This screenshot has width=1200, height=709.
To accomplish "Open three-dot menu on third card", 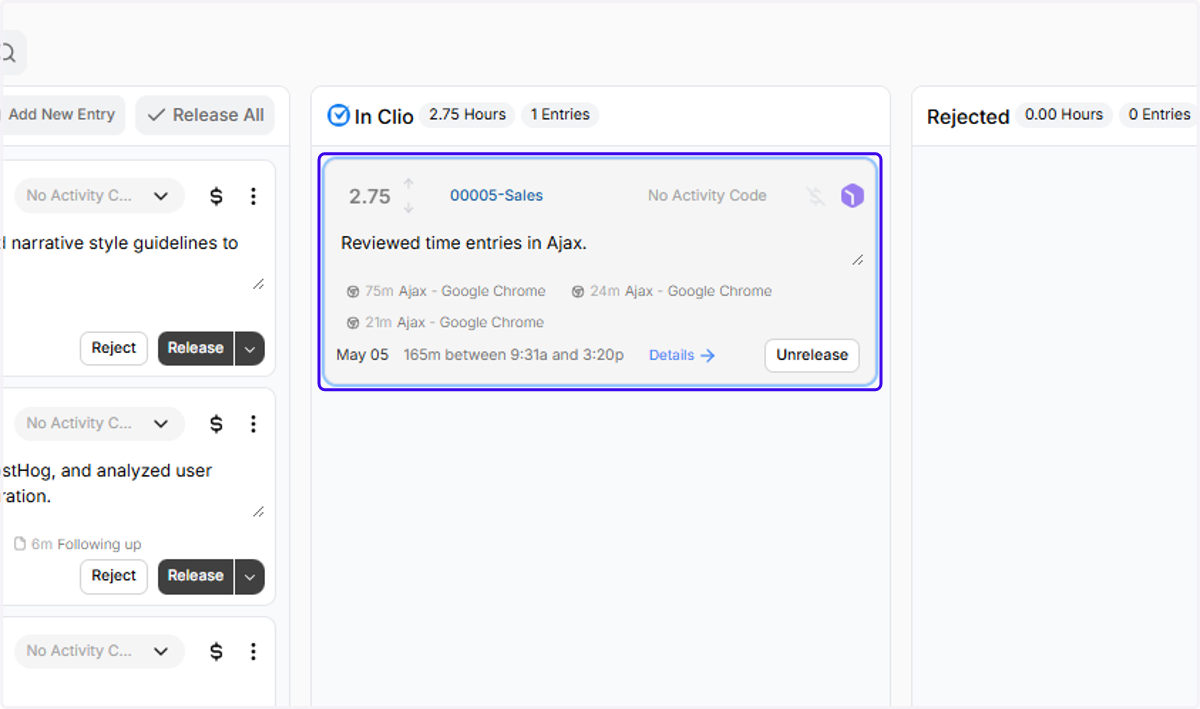I will click(x=253, y=651).
